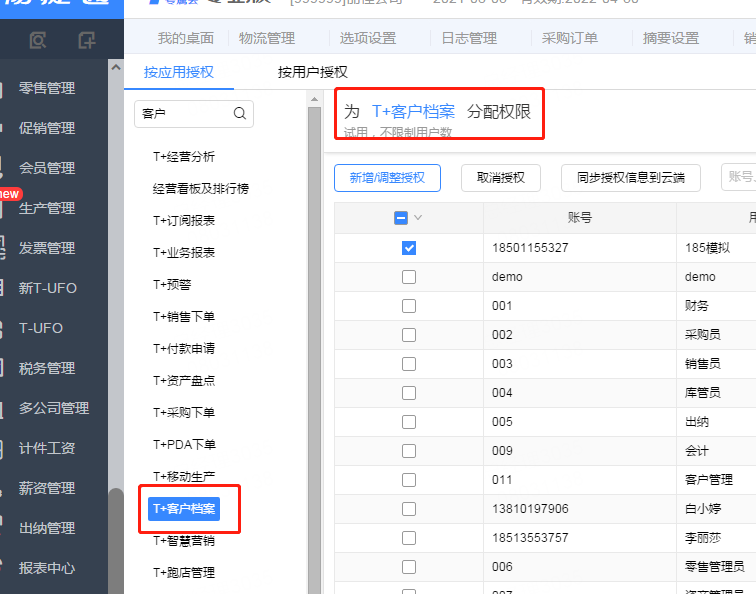
Task: Open 生产管理 in the sidebar
Action: pyautogui.click(x=47, y=208)
